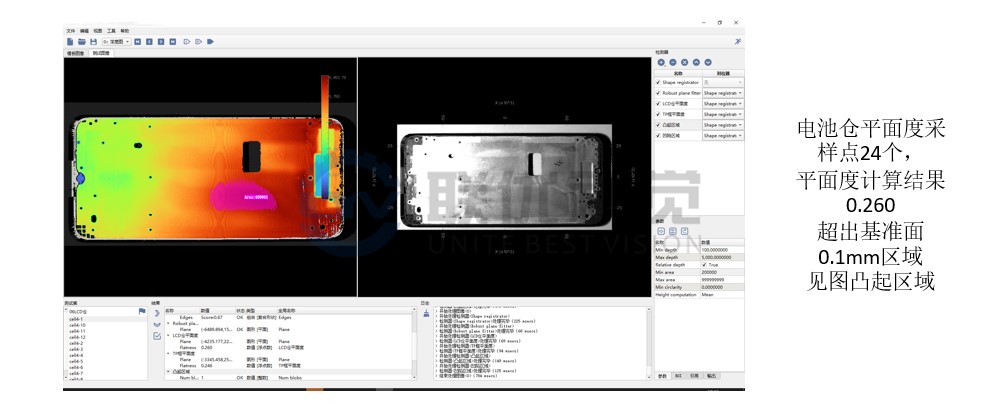999x406 pixels.
Task: Click the Min depth value field
Action: [x=720, y=249]
